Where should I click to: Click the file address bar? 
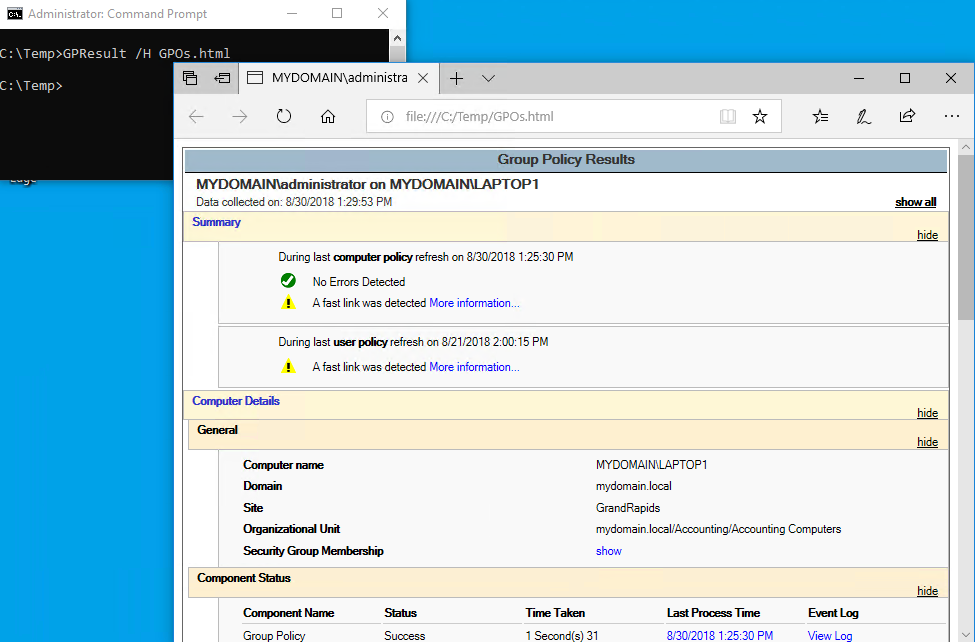[550, 117]
